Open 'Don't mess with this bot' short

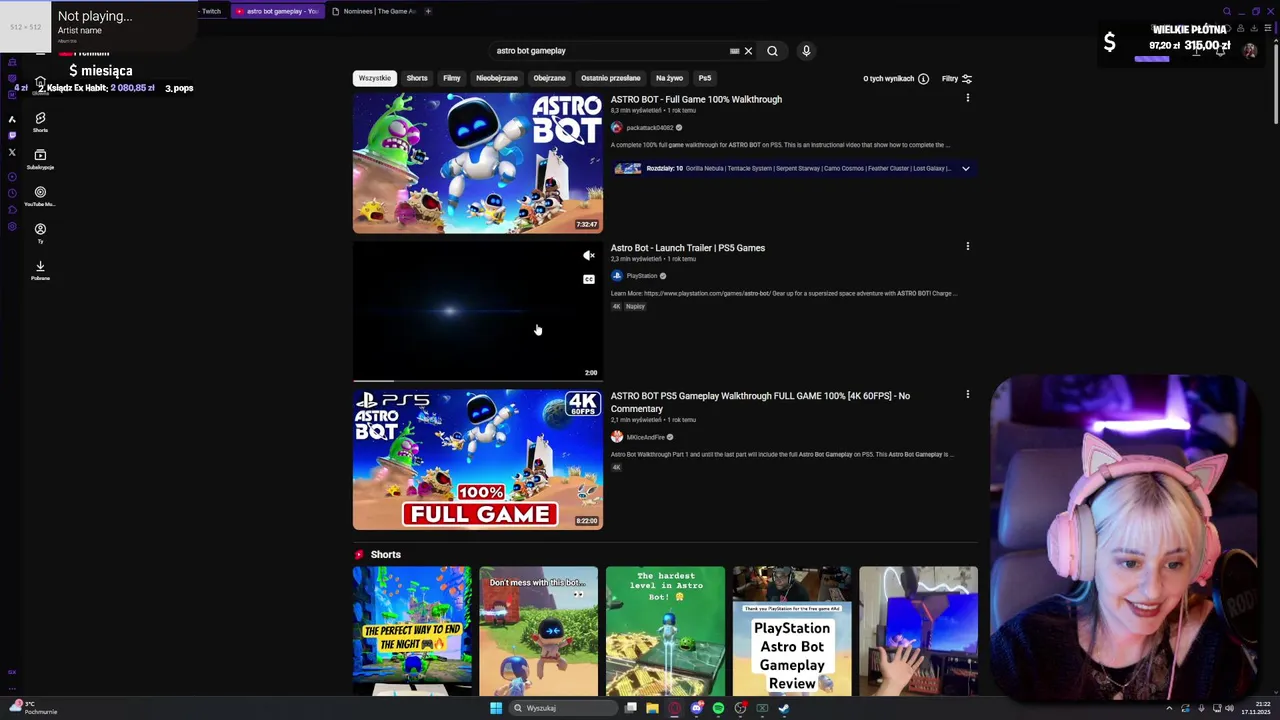[x=539, y=631]
